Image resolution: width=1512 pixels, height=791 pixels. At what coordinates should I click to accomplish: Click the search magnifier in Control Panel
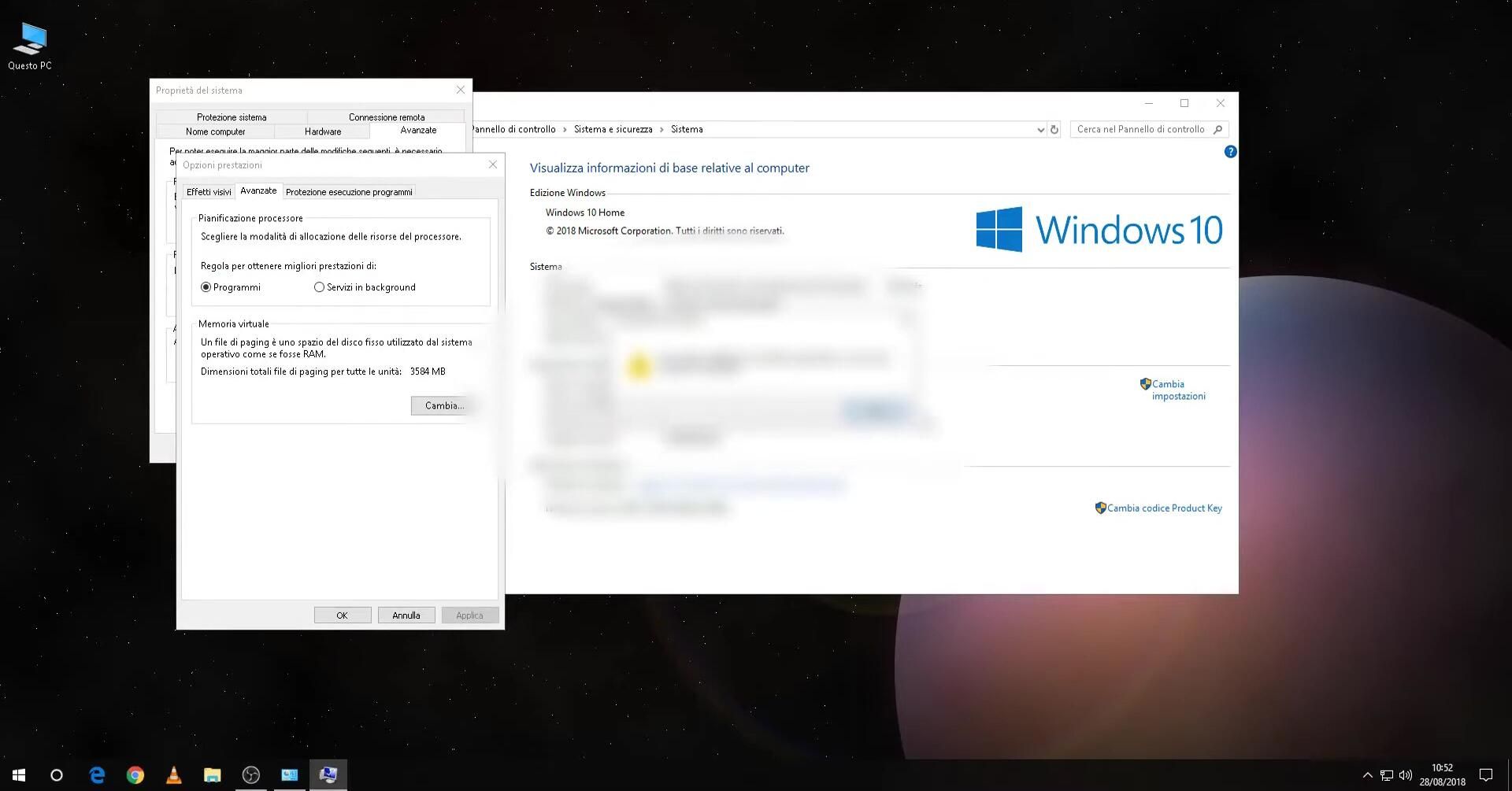coord(1217,130)
